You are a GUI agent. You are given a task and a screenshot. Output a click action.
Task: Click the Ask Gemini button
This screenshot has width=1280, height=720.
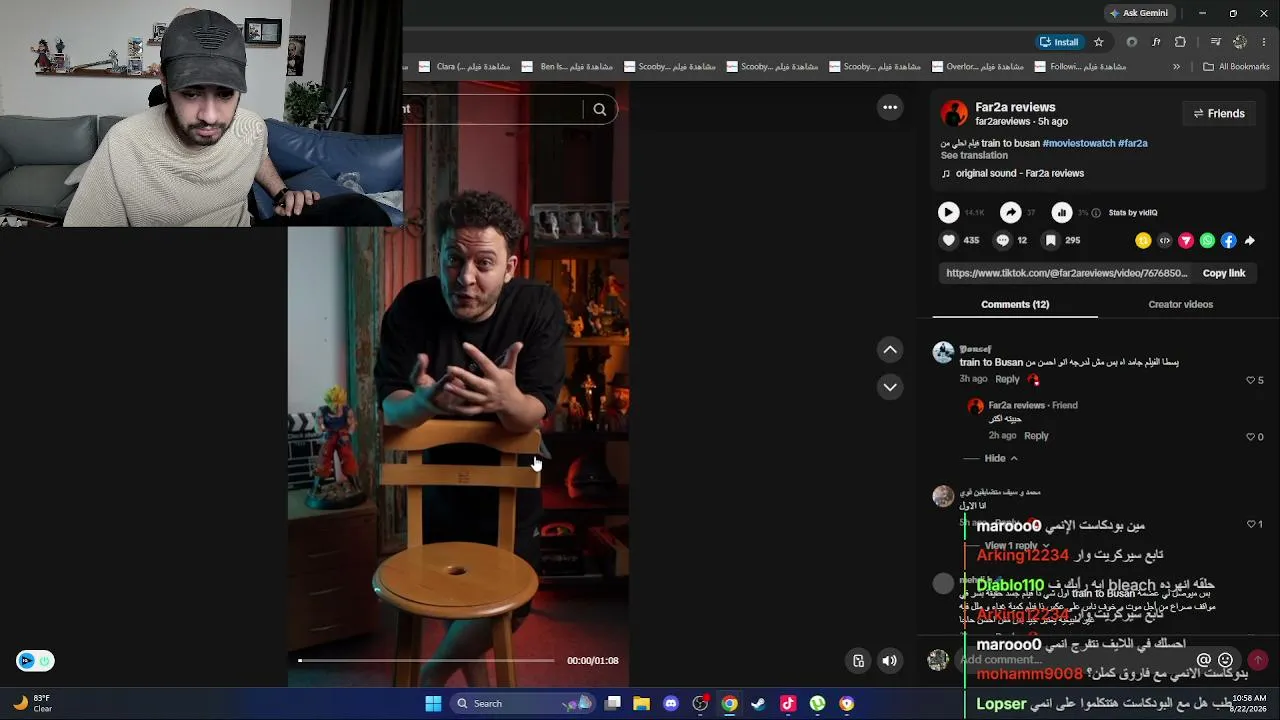click(x=1138, y=13)
